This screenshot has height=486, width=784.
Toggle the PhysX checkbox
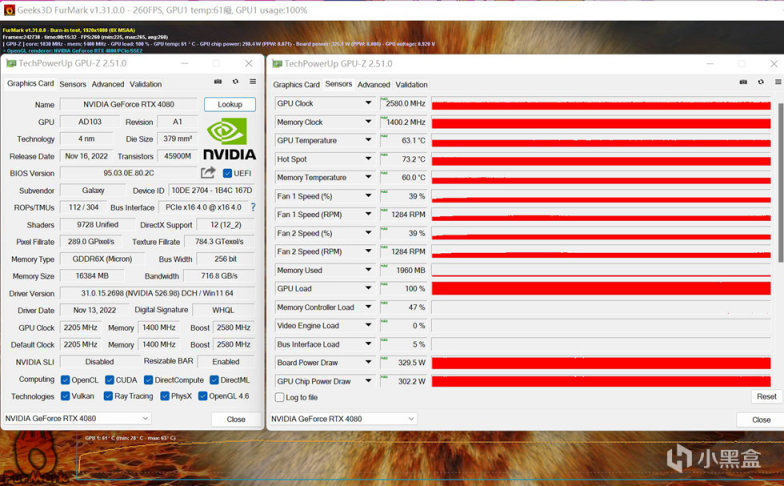pyautogui.click(x=165, y=396)
